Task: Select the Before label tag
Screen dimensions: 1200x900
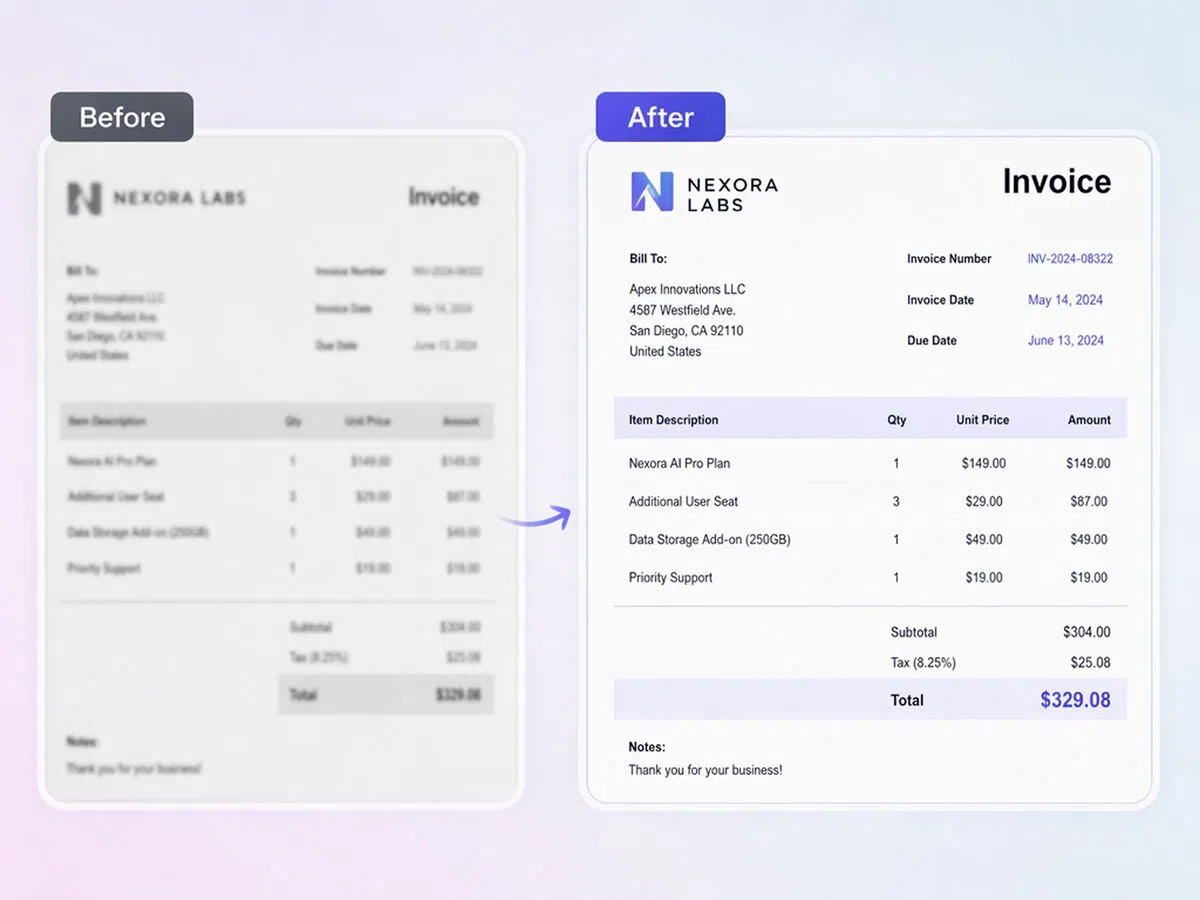Action: pyautogui.click(x=122, y=117)
